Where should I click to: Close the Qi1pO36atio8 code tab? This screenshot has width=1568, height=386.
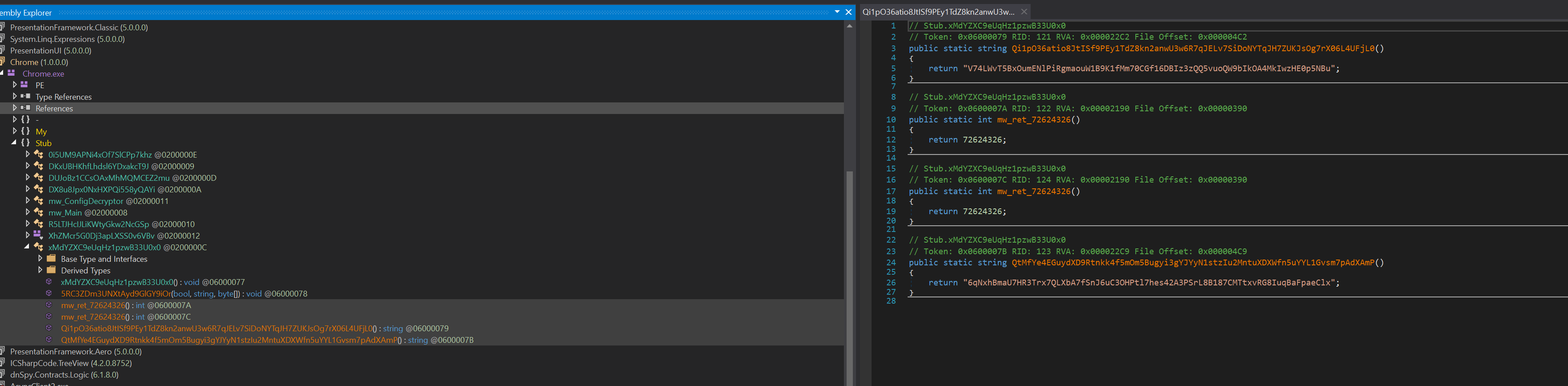[x=1024, y=12]
